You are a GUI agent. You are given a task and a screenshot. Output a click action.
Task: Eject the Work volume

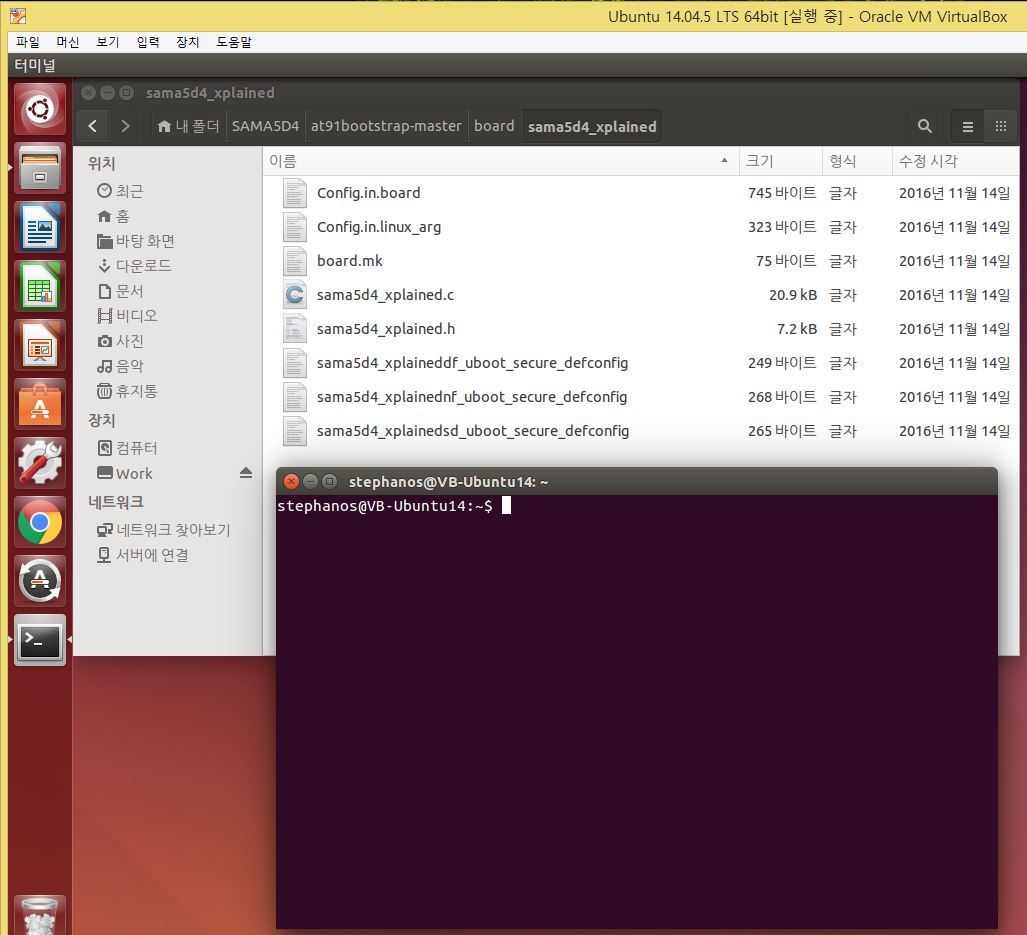click(246, 473)
